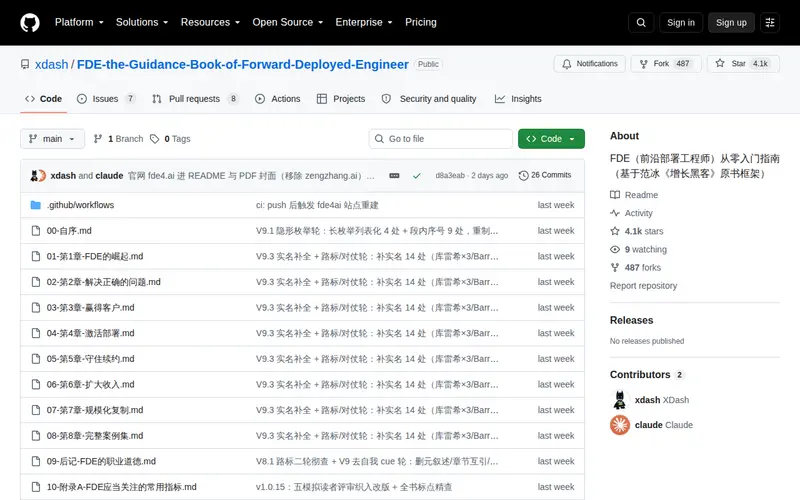Open the 9 watching link
The width and height of the screenshot is (800, 500).
[x=639, y=249]
